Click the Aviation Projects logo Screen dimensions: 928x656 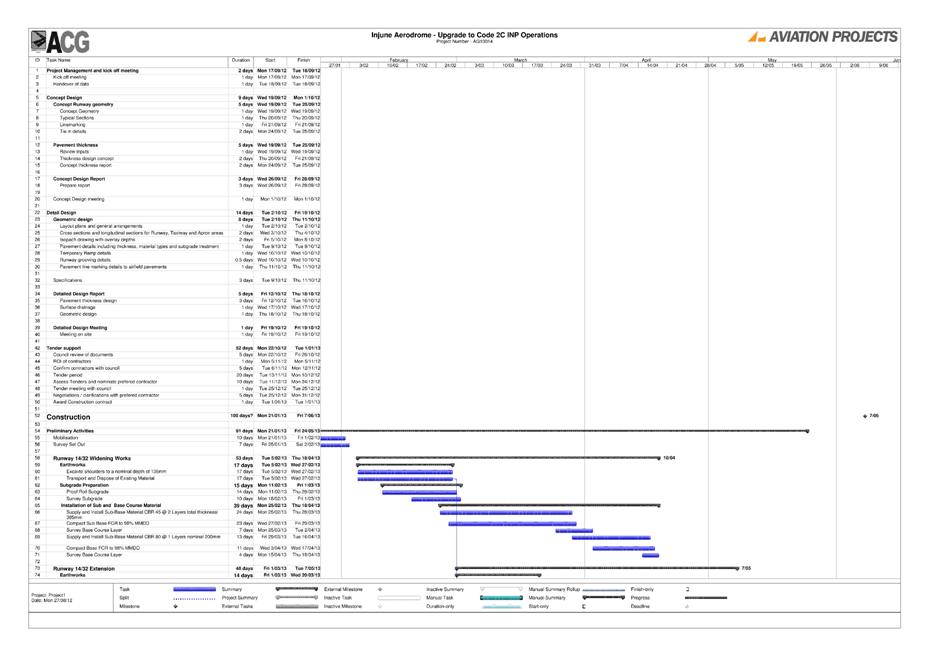coord(822,37)
